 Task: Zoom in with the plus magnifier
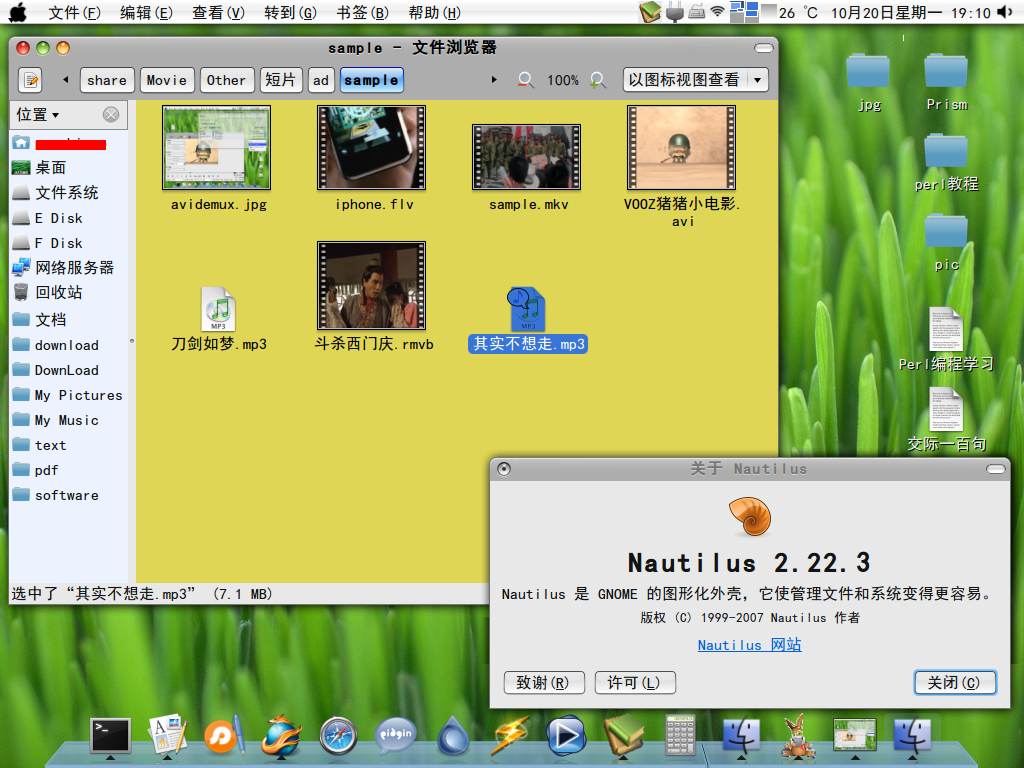point(598,80)
